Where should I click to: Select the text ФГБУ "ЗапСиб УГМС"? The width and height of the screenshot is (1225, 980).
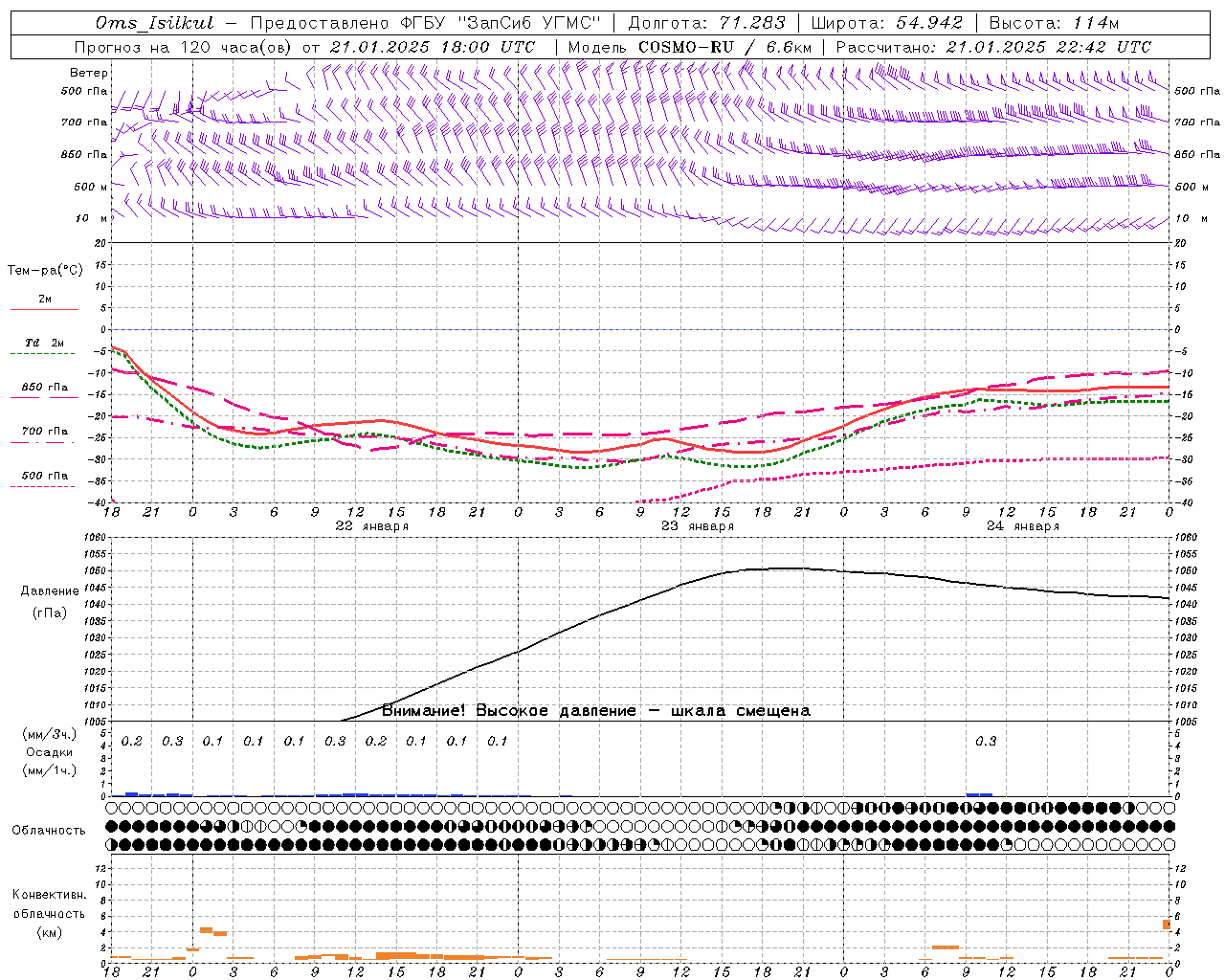501,23
